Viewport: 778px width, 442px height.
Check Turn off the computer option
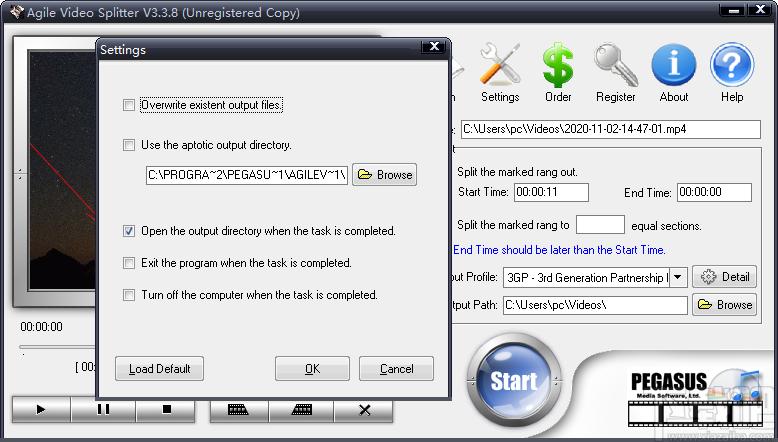pos(129,295)
